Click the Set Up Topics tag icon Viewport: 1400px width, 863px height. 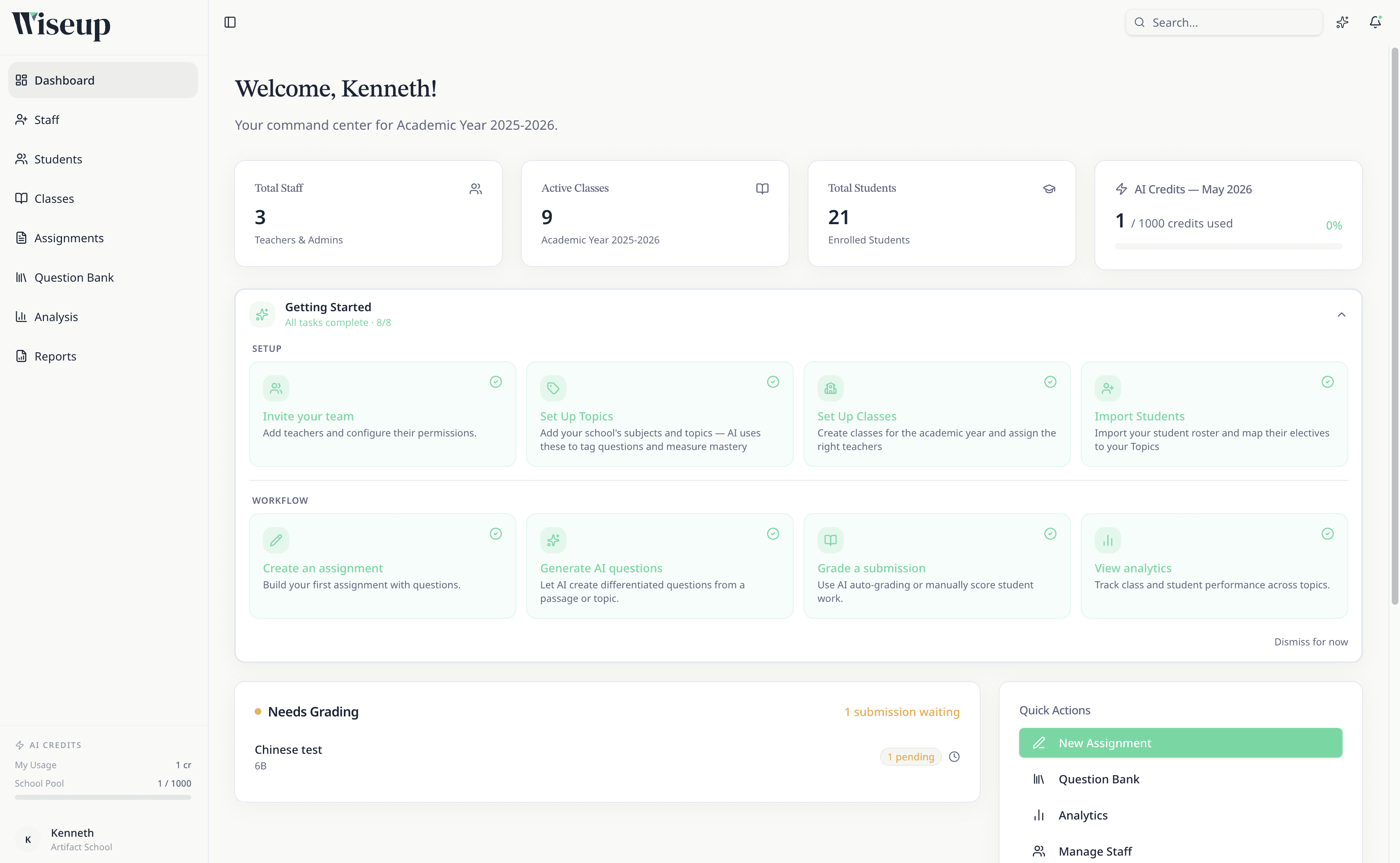[x=553, y=388]
